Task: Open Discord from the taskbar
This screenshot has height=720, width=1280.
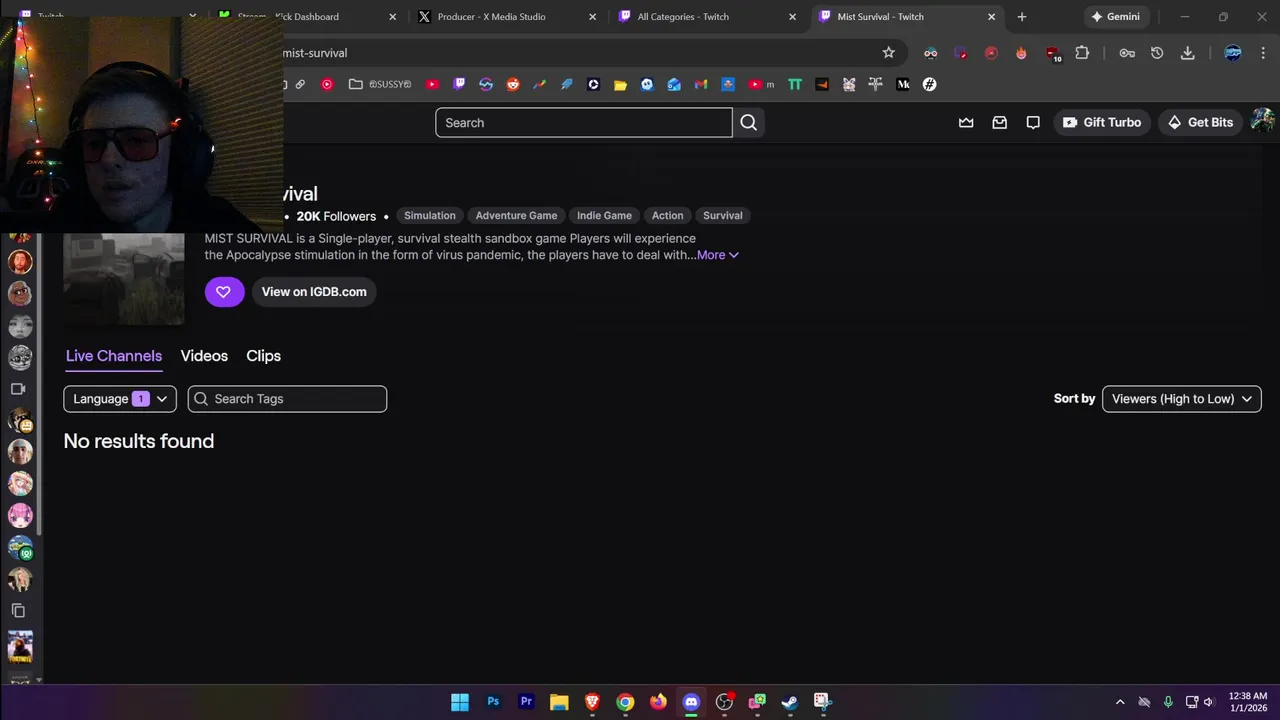Action: click(691, 702)
